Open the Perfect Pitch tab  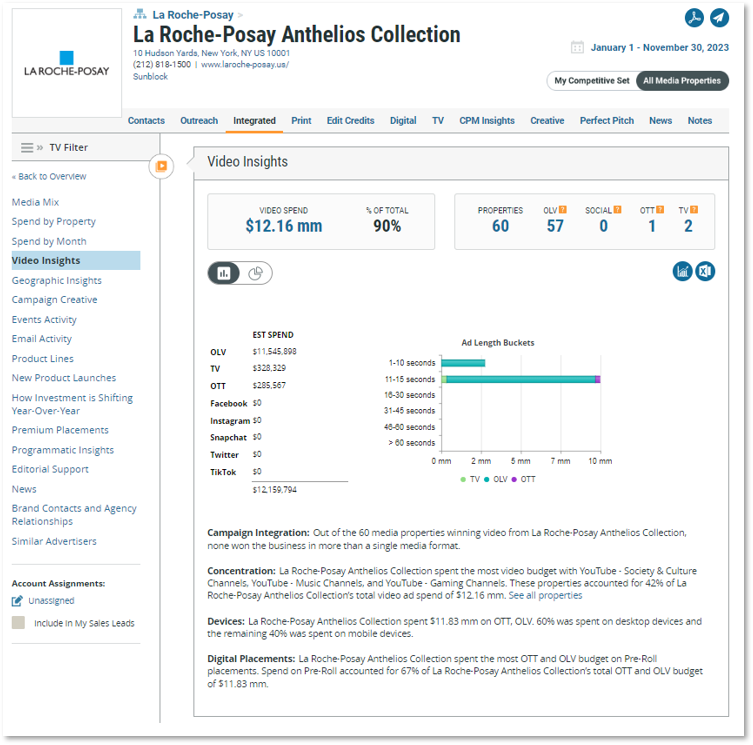pos(607,121)
